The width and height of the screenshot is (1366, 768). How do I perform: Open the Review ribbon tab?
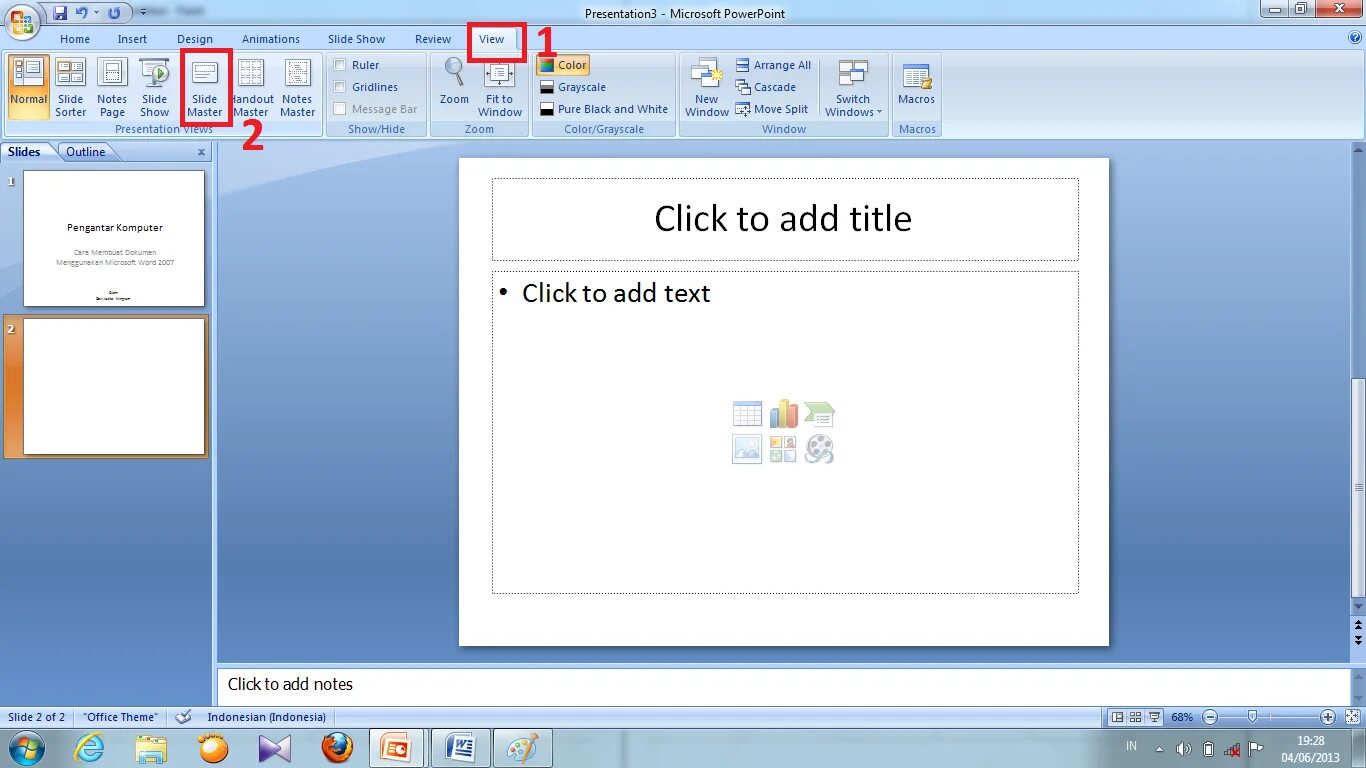coord(433,39)
